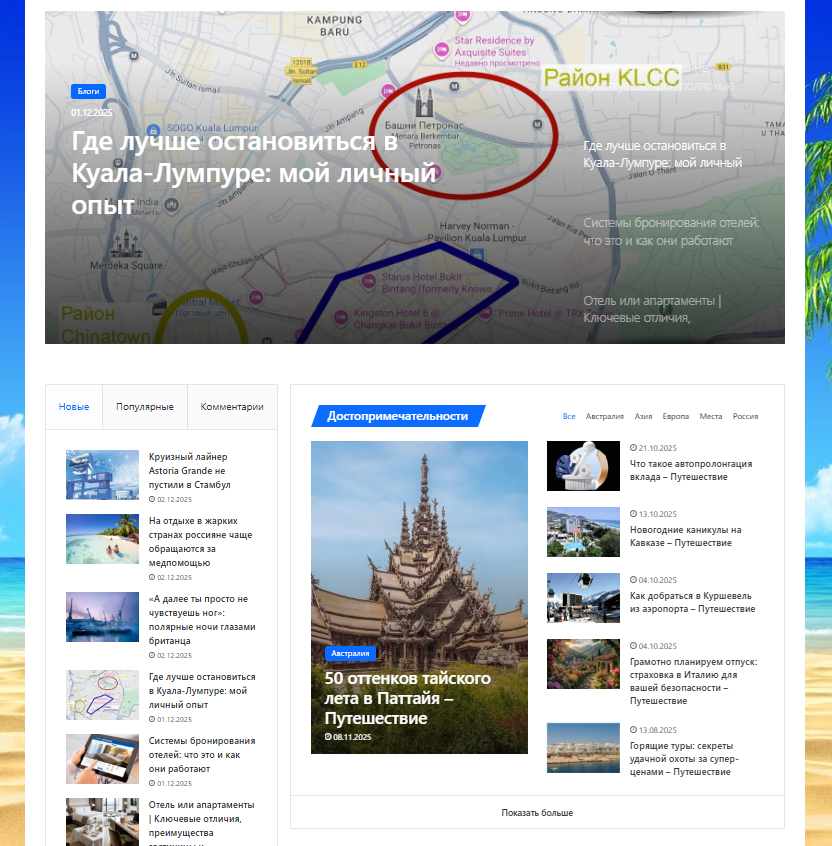Open headline Где лучше остановиться в Куала-Лумпуре
The width and height of the screenshot is (832, 846).
coord(254,173)
